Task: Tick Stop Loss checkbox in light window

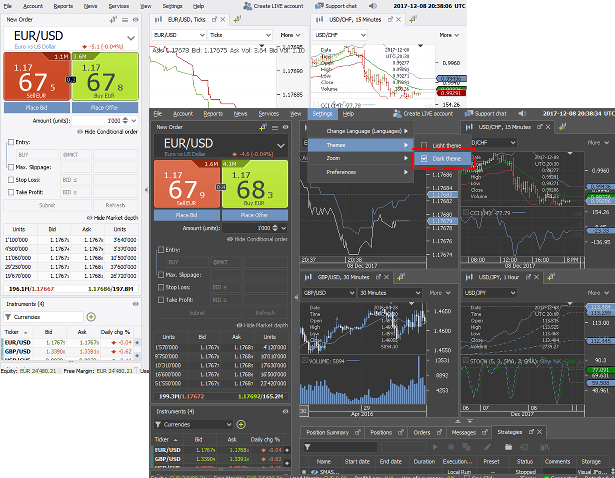Action: 12,180
